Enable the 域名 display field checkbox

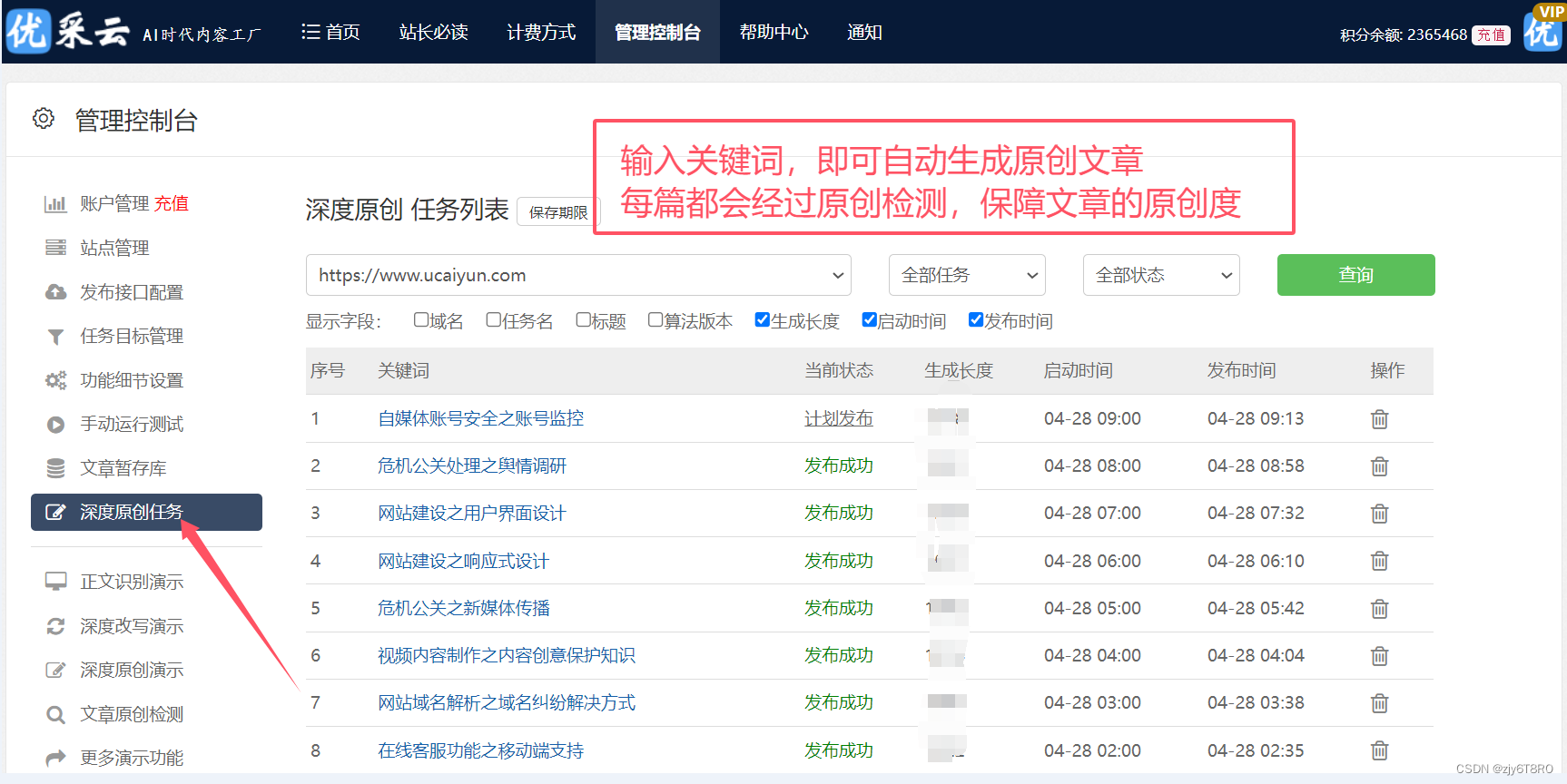click(420, 319)
